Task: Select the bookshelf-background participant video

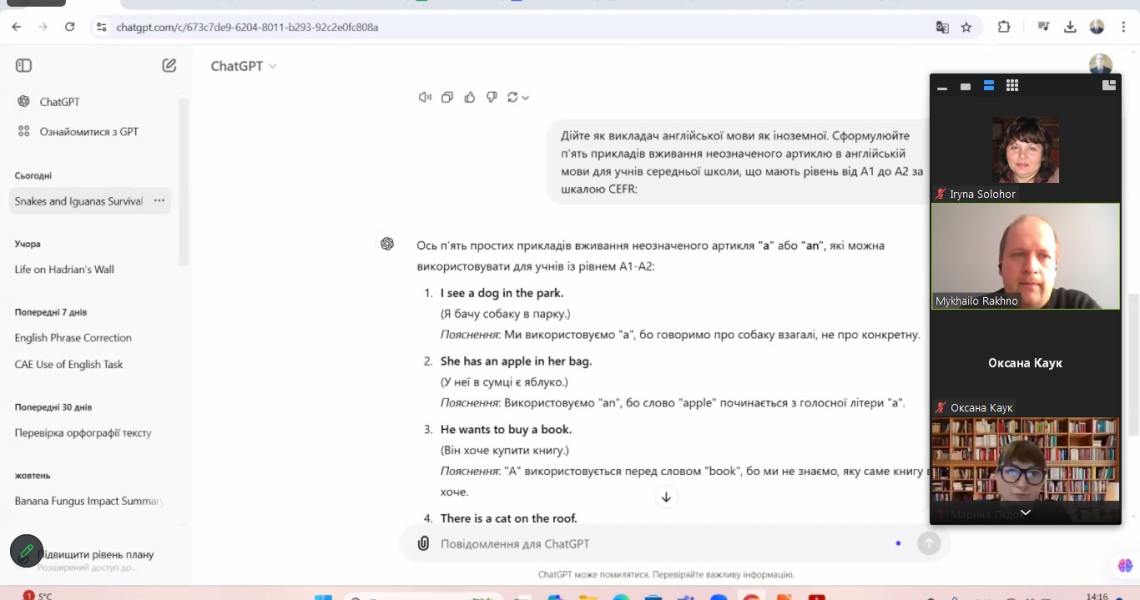Action: 1025,460
